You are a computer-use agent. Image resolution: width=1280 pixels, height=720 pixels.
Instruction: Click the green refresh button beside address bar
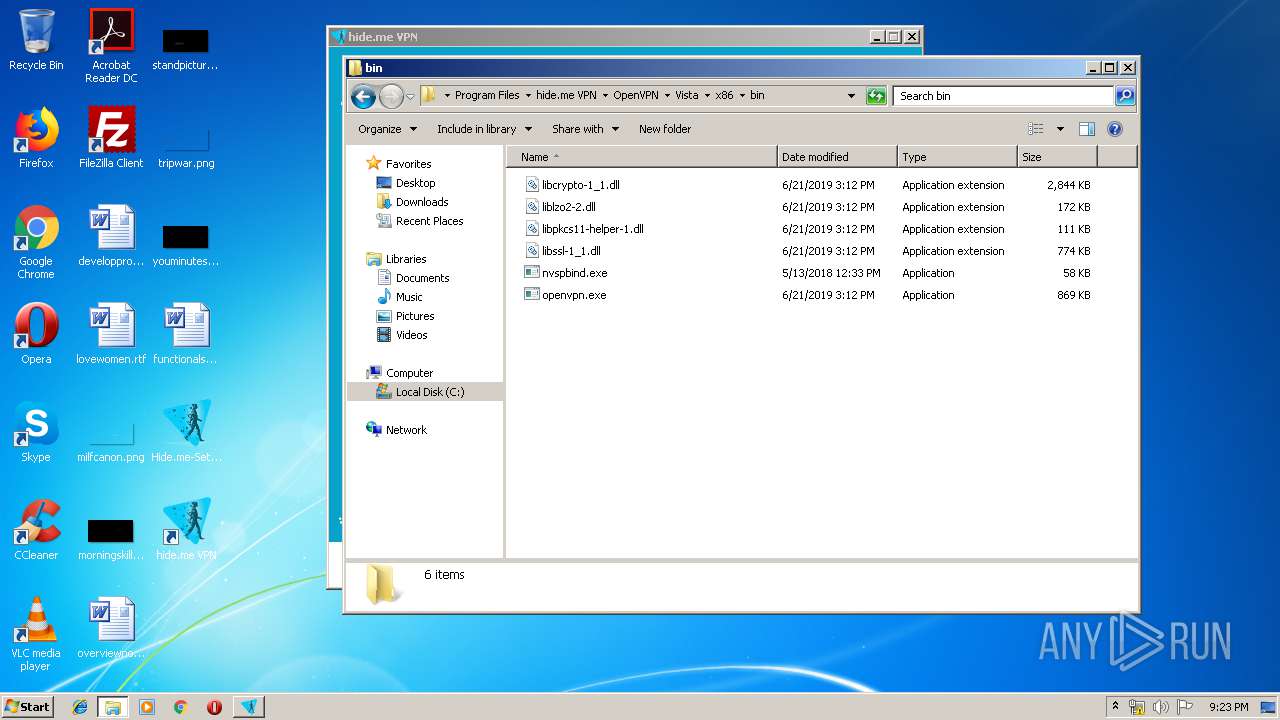[x=876, y=96]
